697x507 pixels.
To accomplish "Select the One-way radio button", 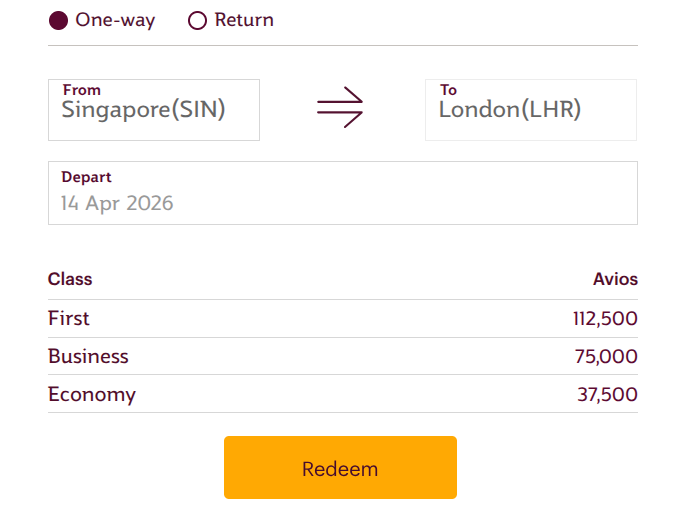I will pos(58,20).
